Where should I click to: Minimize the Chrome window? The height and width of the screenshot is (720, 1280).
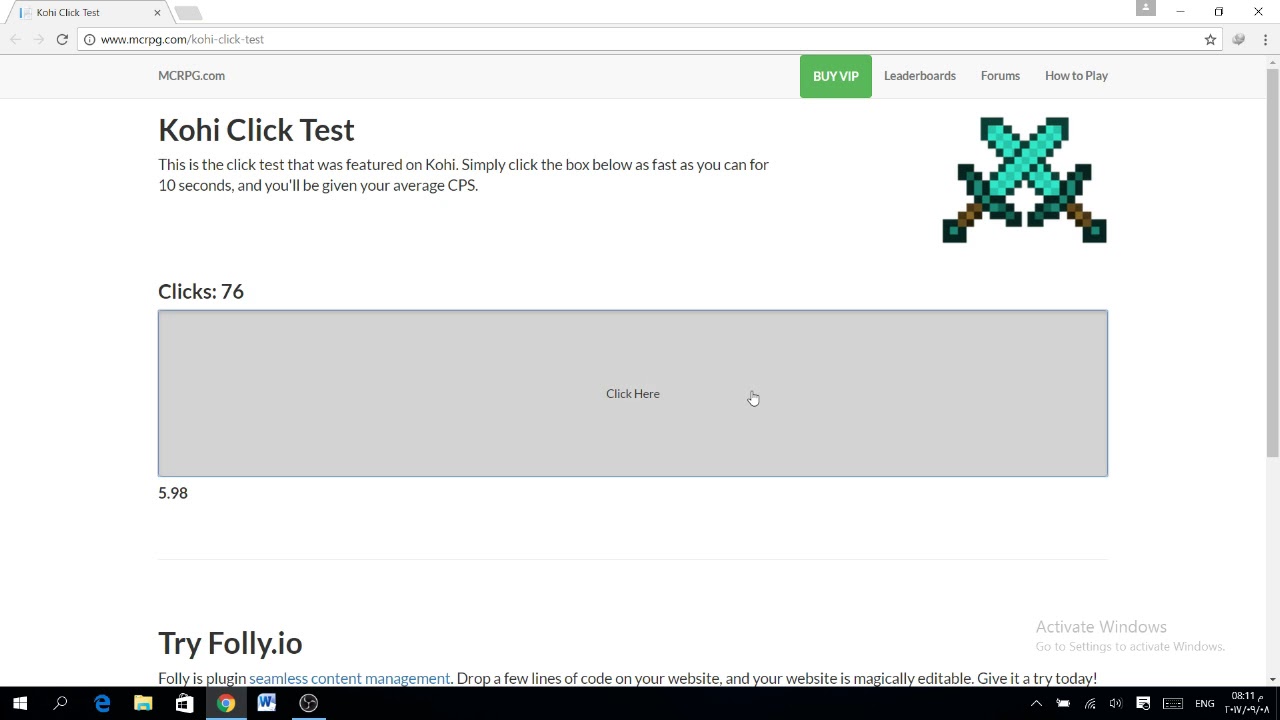[1180, 12]
